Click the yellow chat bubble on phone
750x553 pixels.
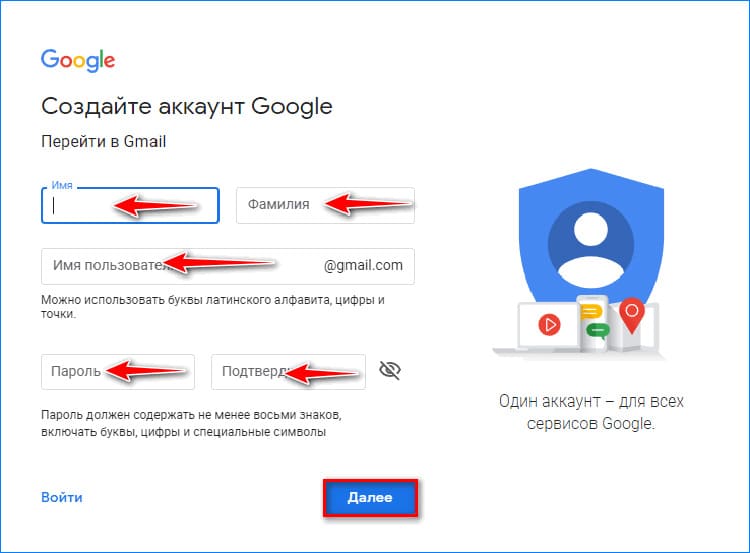[591, 312]
